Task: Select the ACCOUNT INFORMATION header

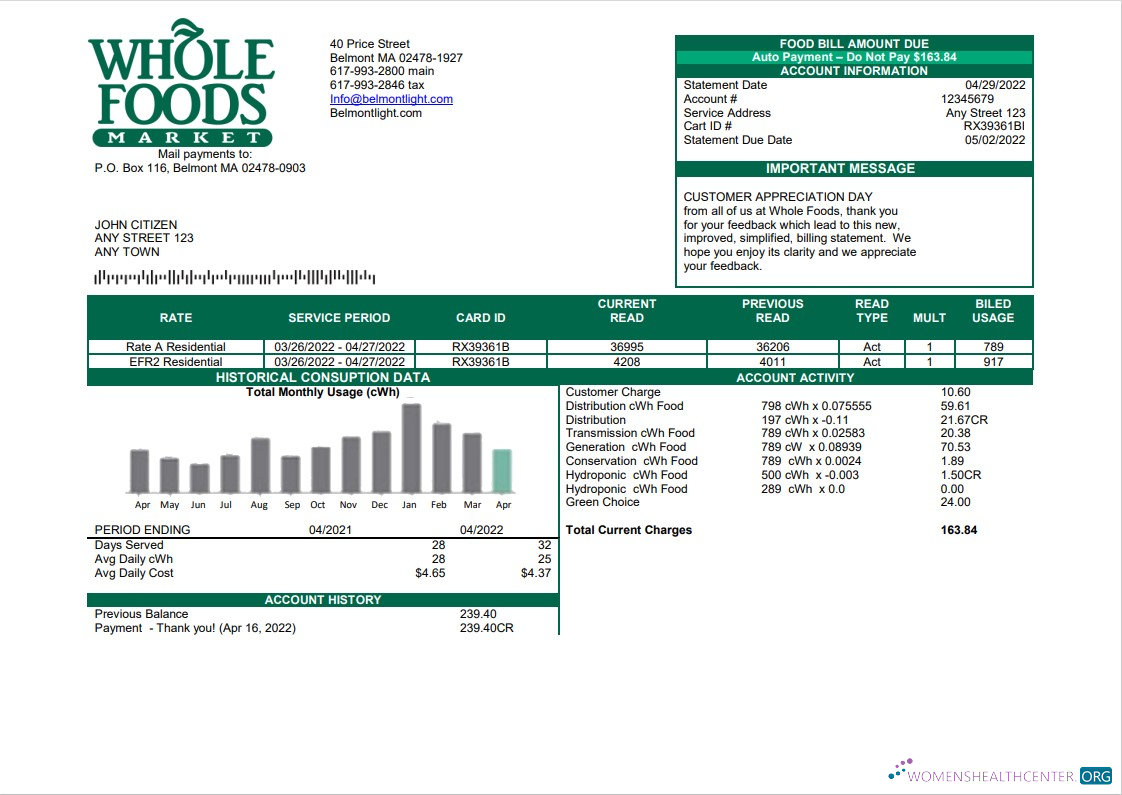Action: click(855, 71)
